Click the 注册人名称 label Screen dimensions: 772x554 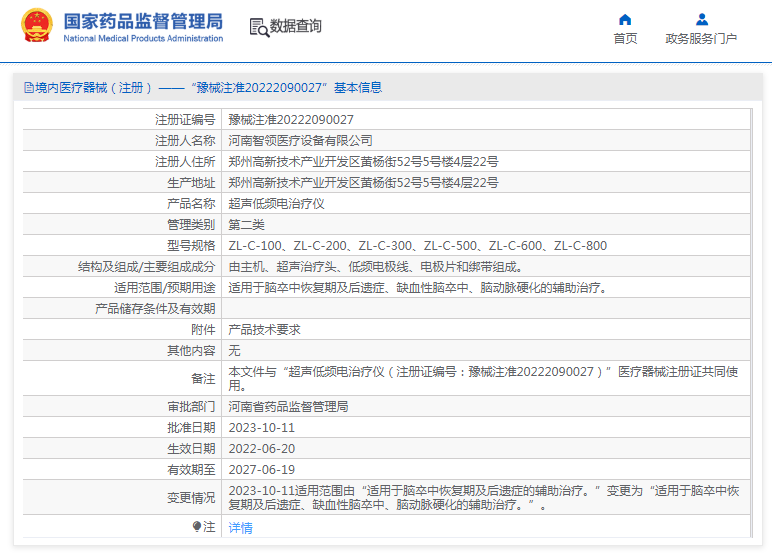(185, 141)
